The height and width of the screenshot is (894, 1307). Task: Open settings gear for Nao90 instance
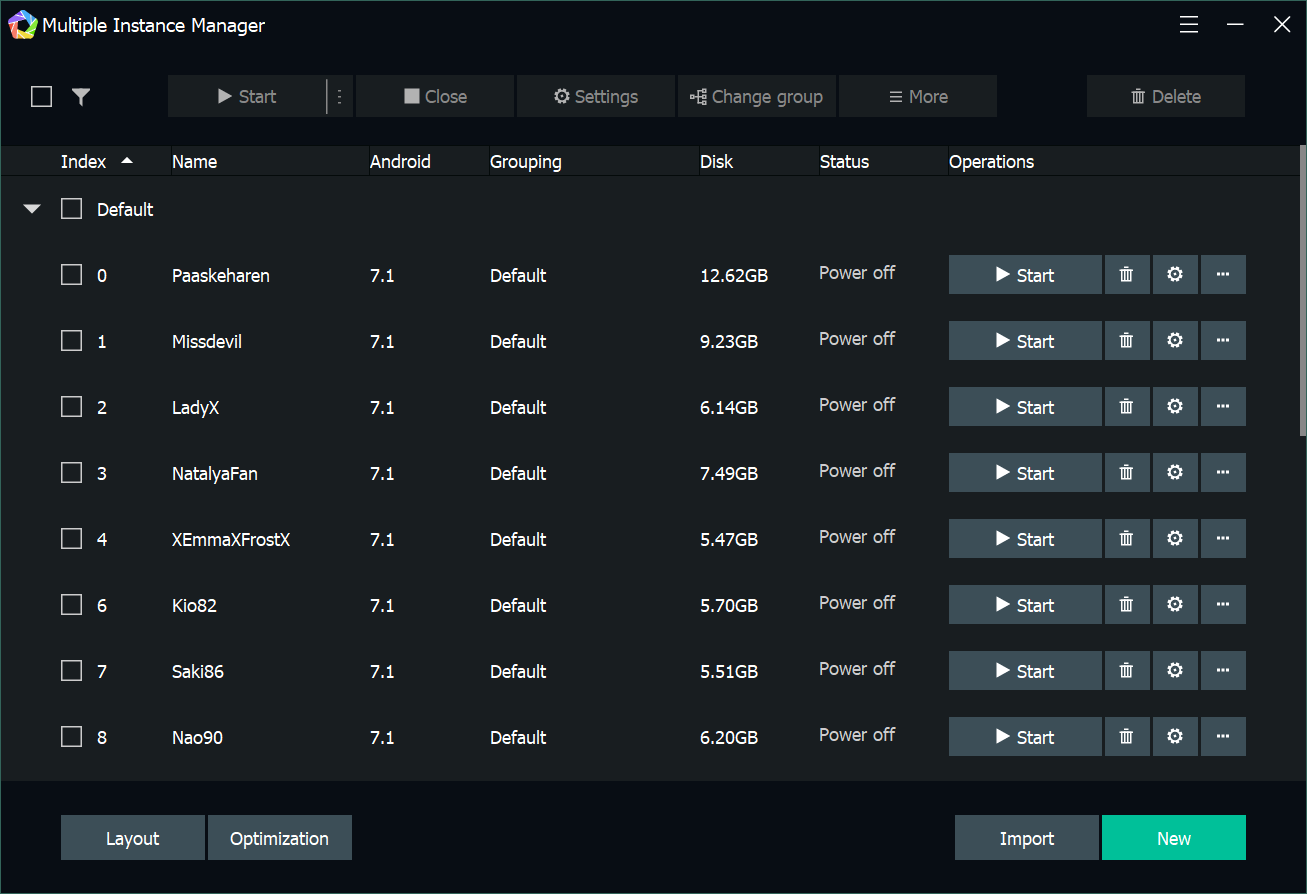coord(1175,737)
